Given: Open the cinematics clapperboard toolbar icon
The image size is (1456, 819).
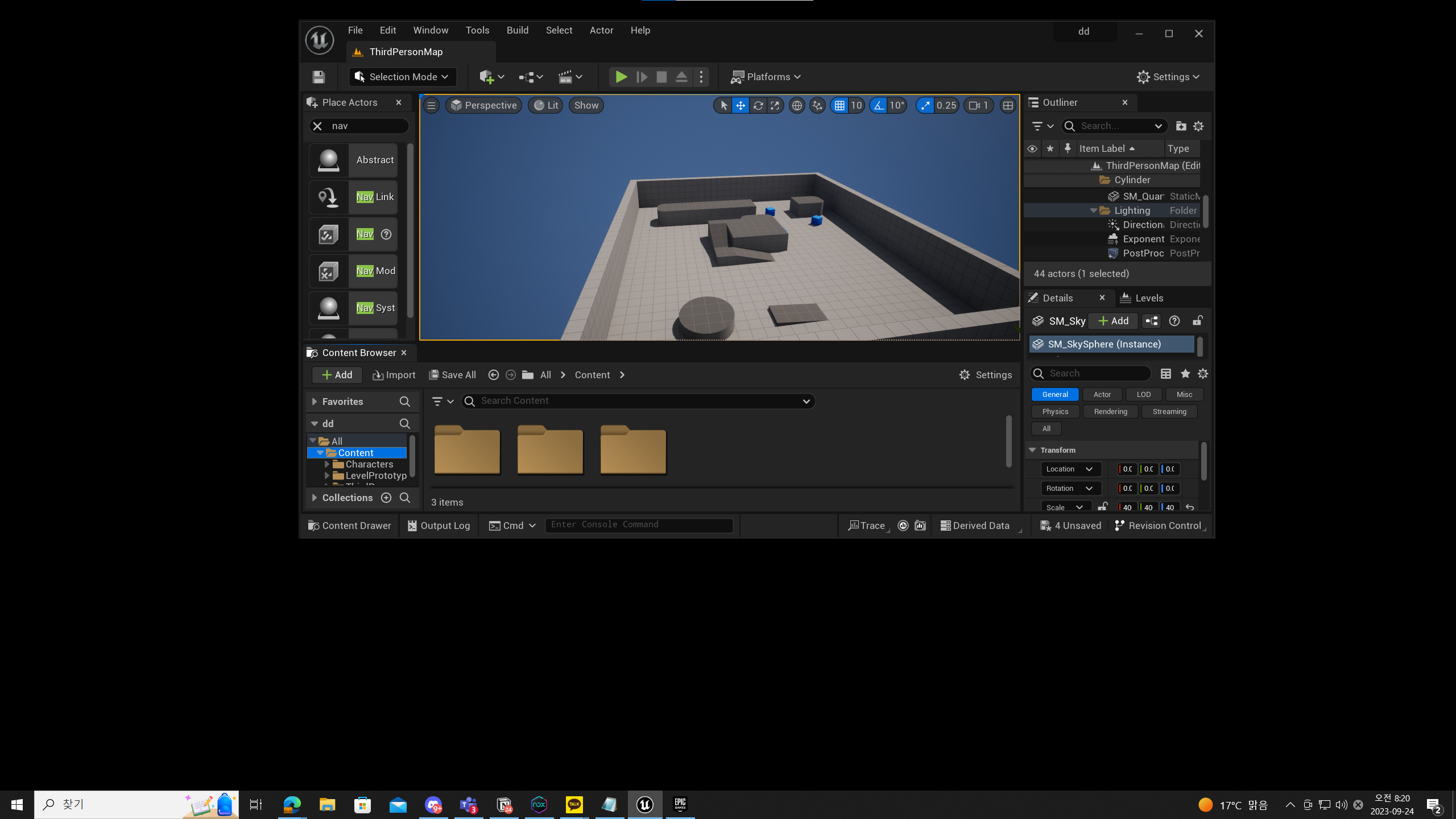Looking at the screenshot, I should point(565,77).
